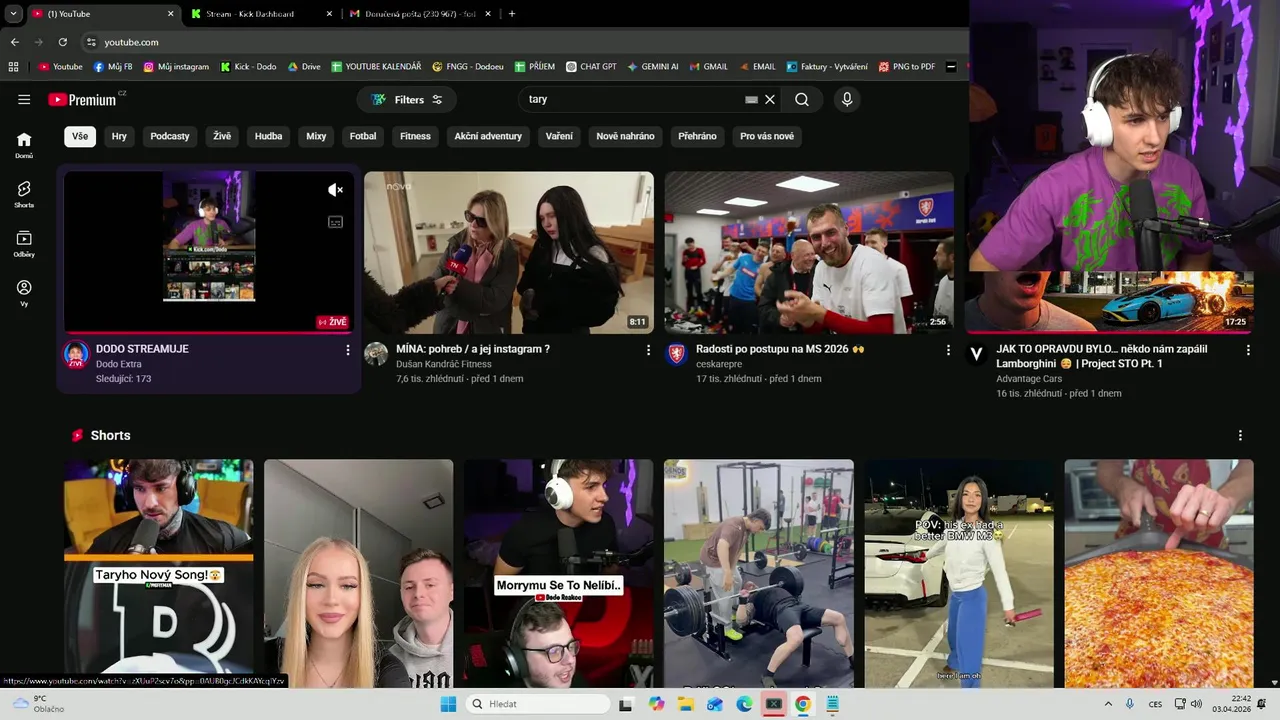Click Dušan Kandráč Fitness channel avatar
This screenshot has width=1280, height=720.
[x=376, y=354]
